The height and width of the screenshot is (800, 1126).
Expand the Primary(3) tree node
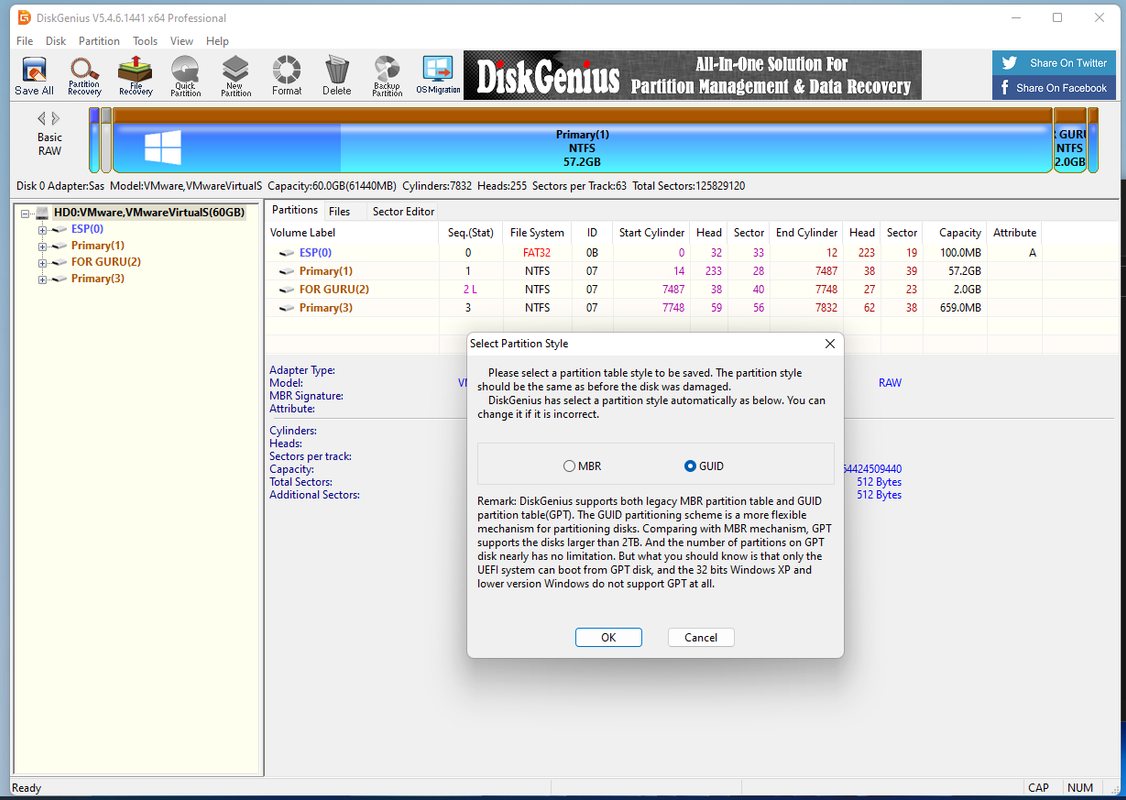pos(42,279)
